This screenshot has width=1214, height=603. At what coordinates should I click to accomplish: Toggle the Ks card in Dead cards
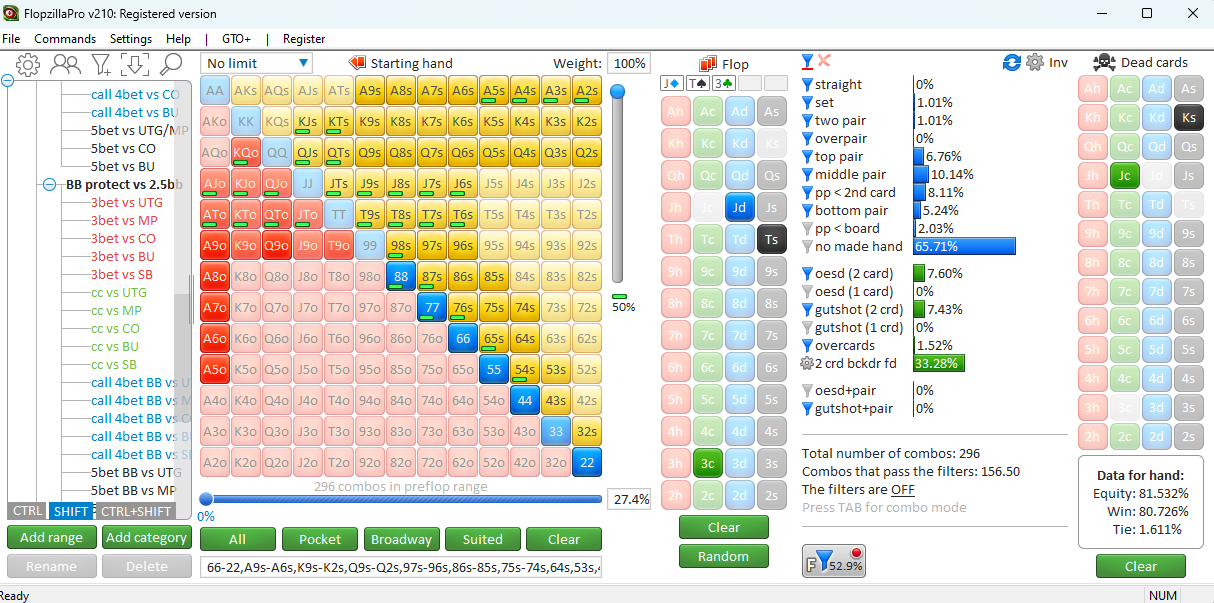(x=1188, y=117)
